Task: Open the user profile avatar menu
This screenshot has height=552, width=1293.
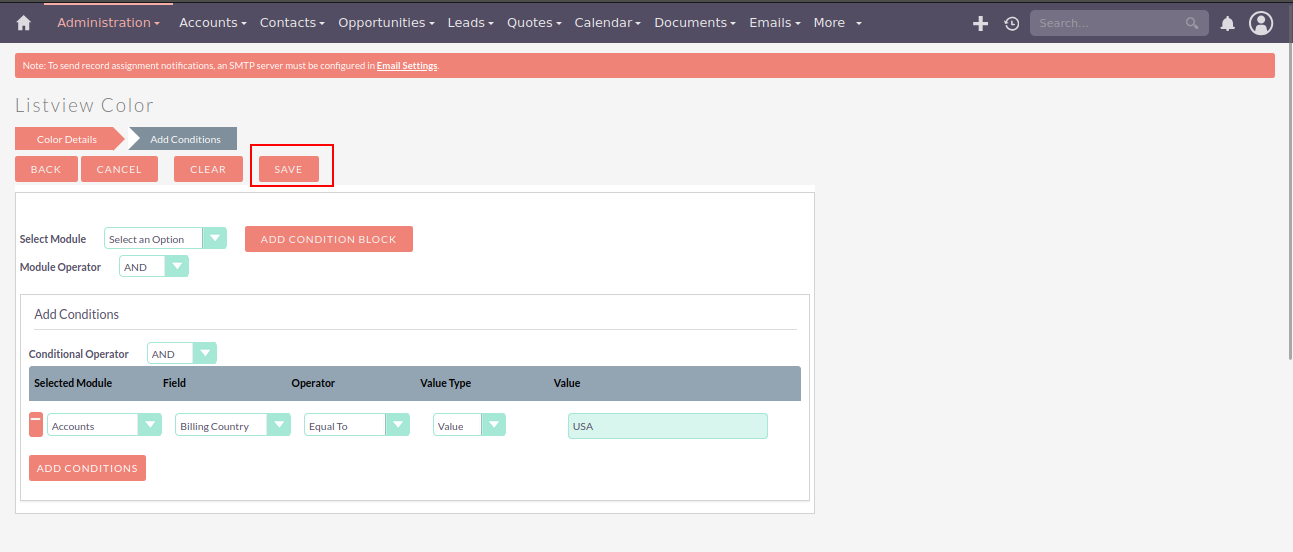Action: click(1261, 23)
